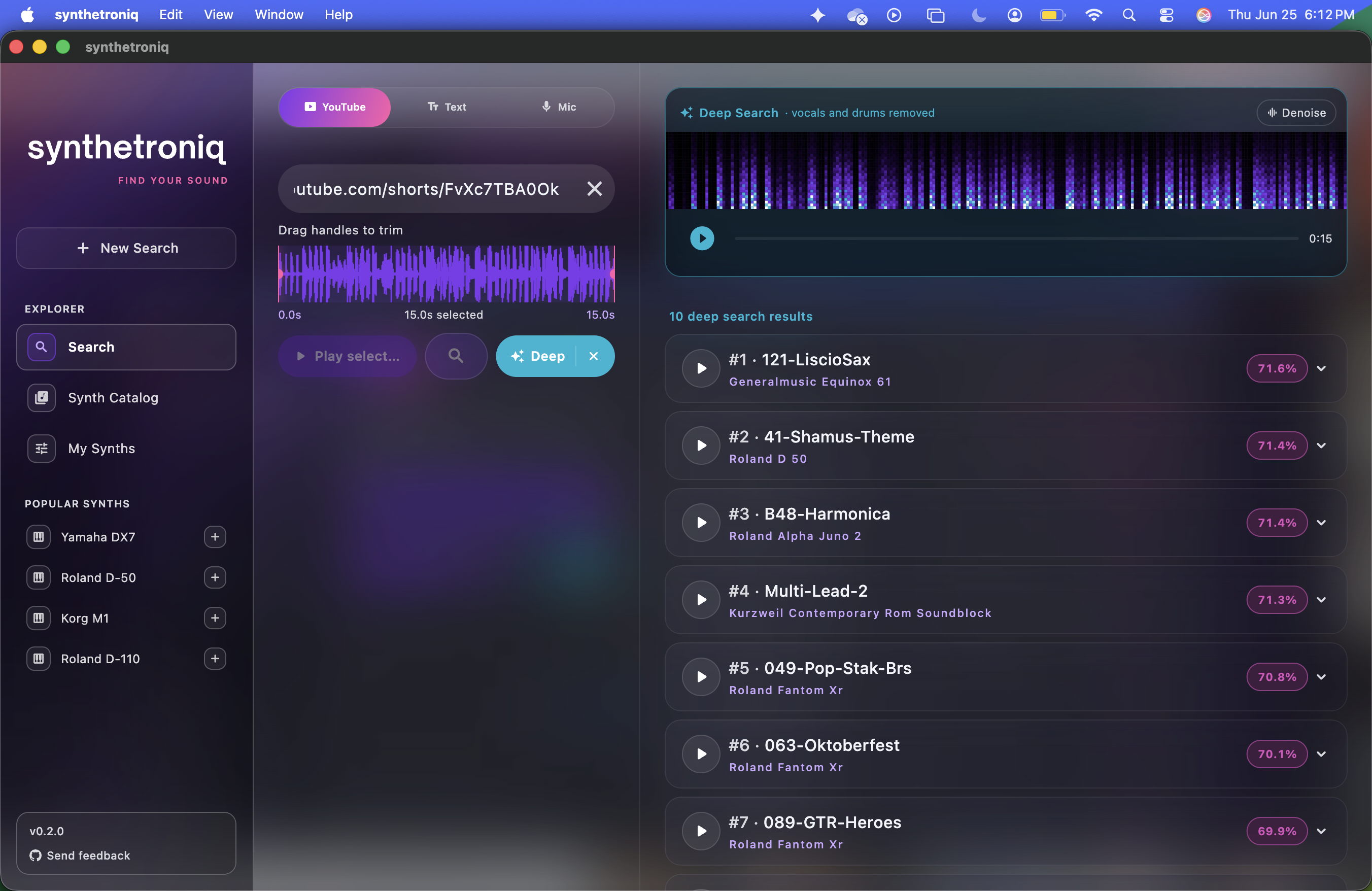This screenshot has height=891, width=1372.
Task: Open the Yamaha DX7 popular synth
Action: [x=98, y=537]
